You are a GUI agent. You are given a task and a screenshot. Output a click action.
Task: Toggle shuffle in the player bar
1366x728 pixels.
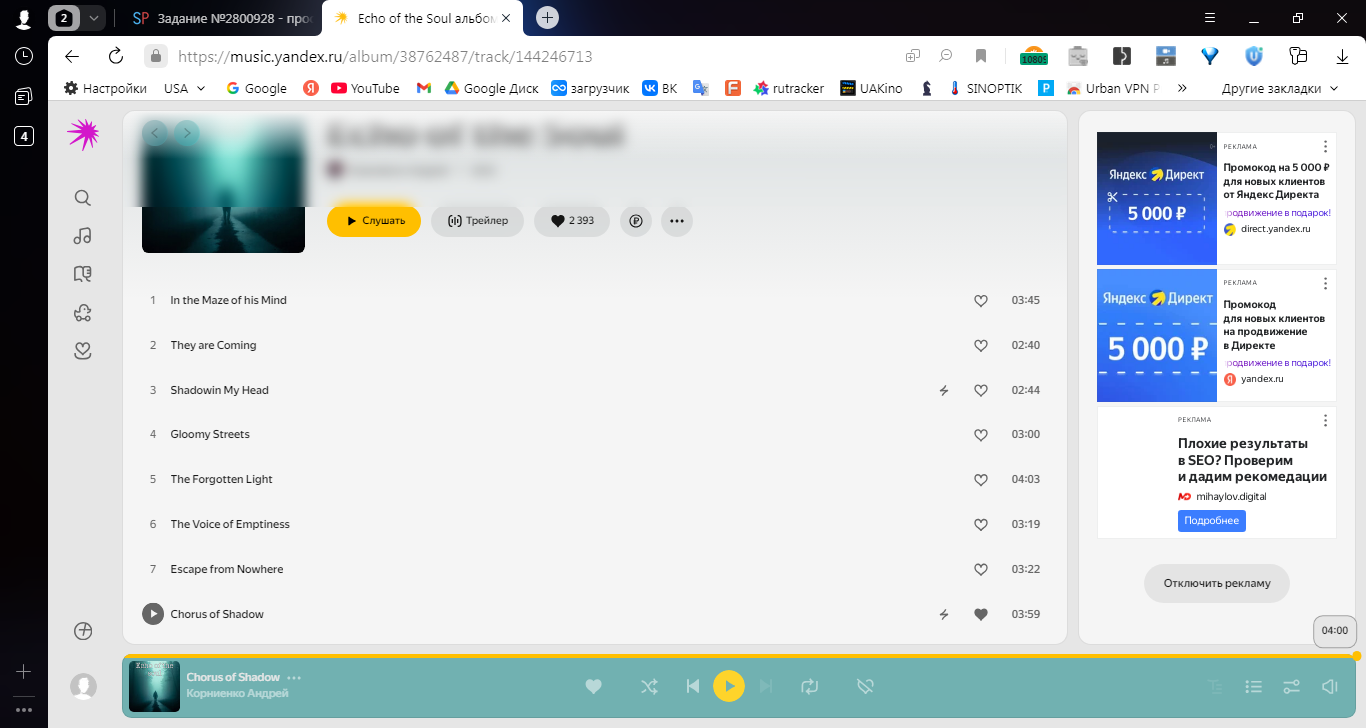(649, 686)
